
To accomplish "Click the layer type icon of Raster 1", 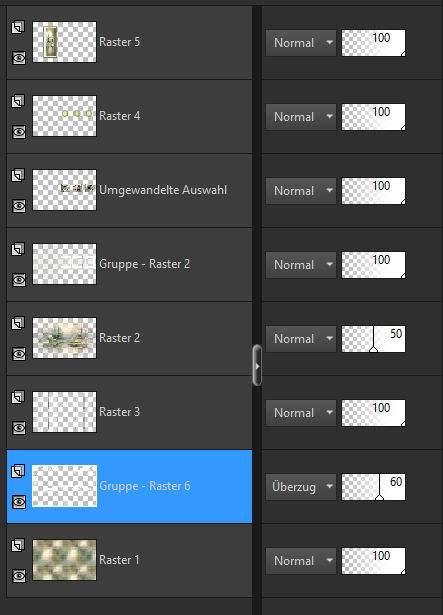I will point(18,545).
